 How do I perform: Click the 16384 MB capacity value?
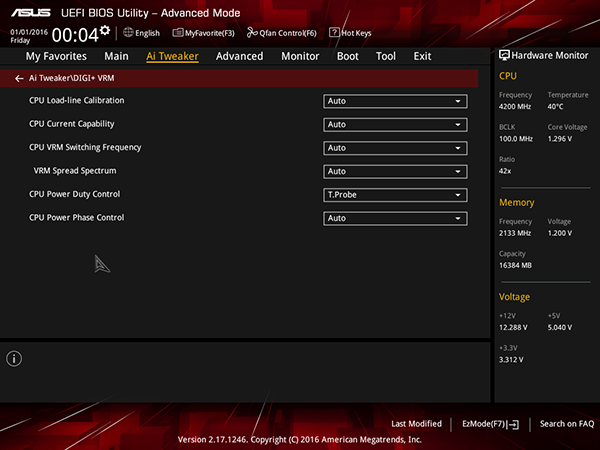(x=515, y=265)
